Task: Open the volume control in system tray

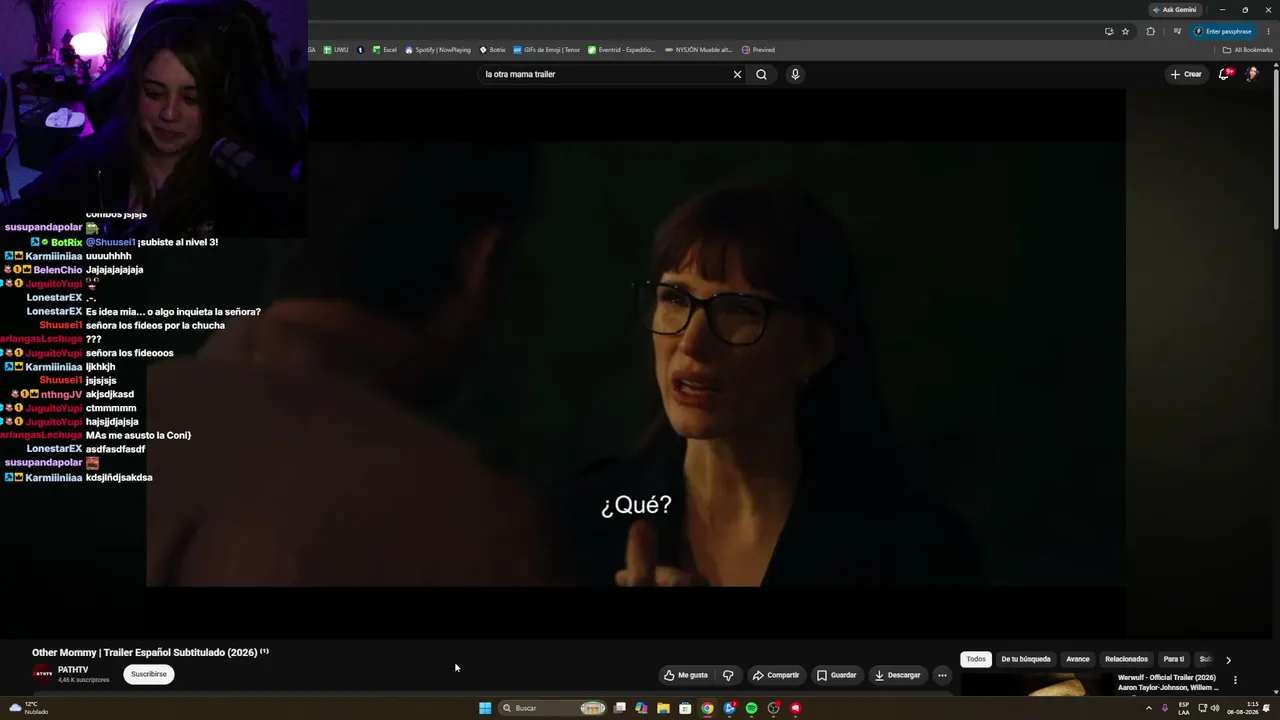Action: (1215, 708)
